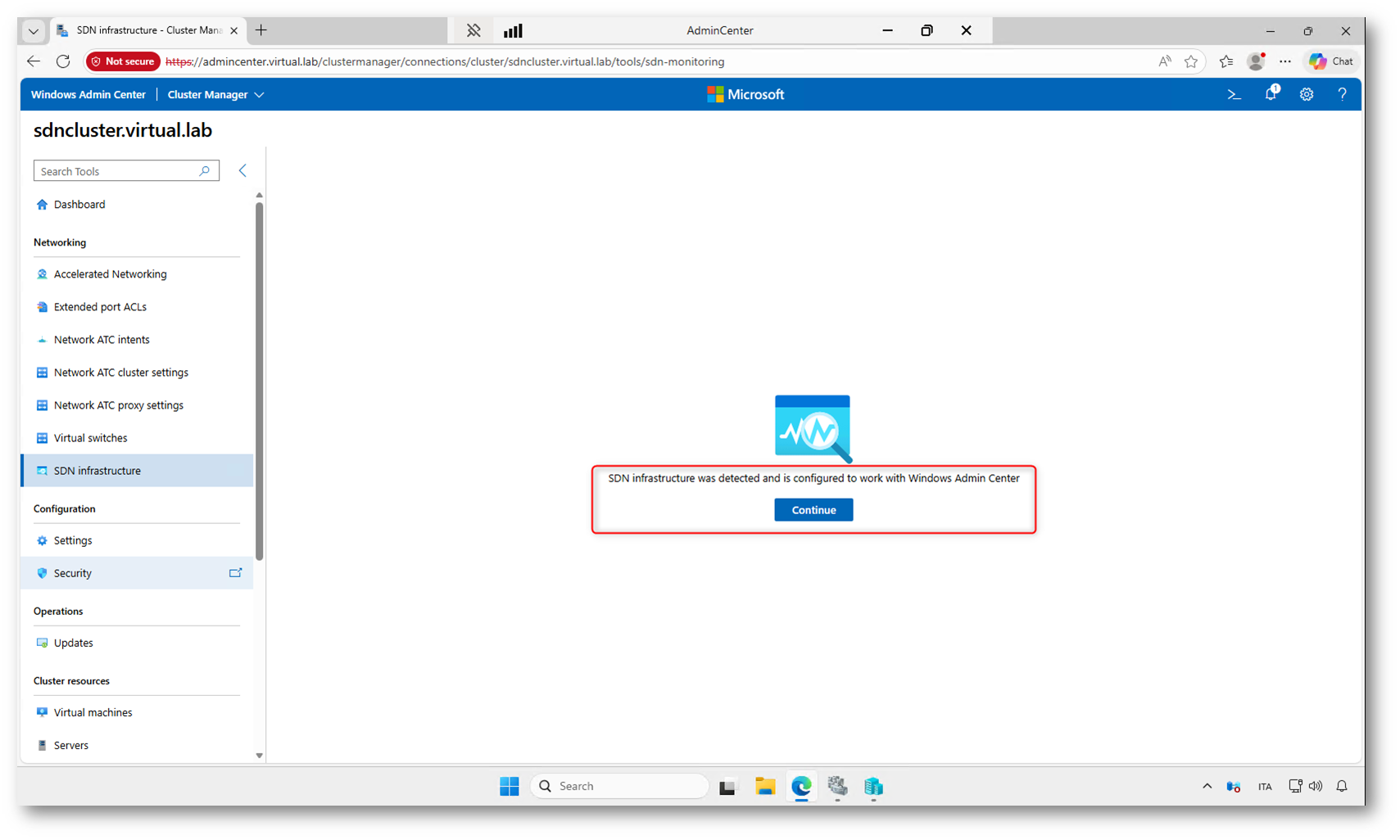Click the Security external link icon
Screen dimensions: 1400x840
(235, 573)
